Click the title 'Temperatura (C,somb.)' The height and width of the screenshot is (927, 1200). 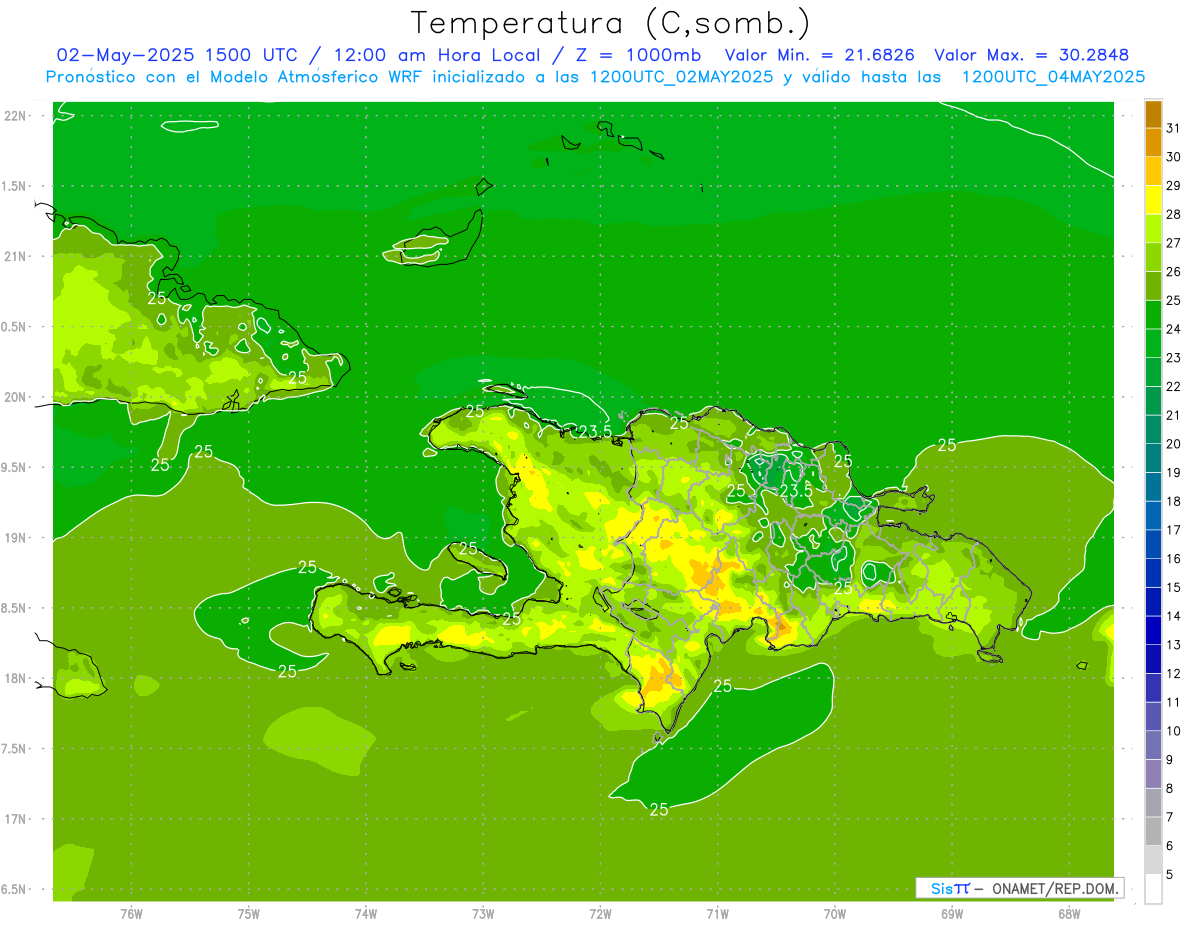610,23
